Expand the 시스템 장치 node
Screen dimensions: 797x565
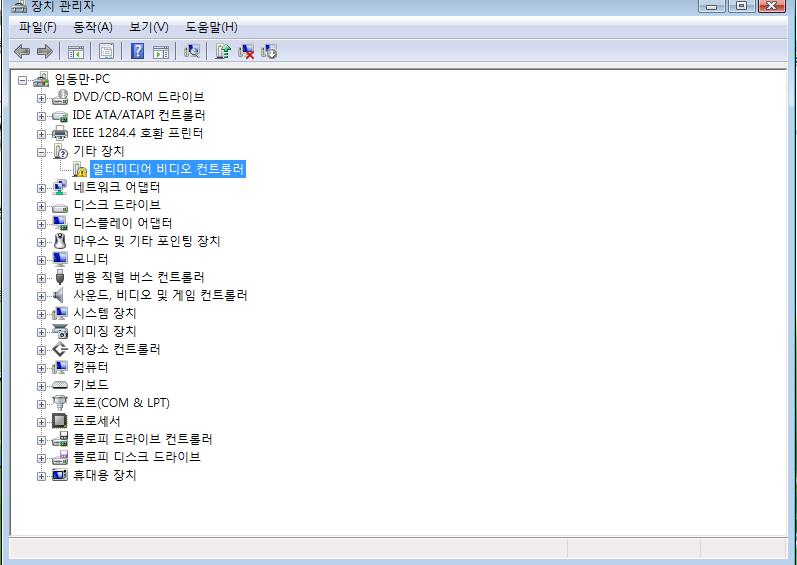coord(41,314)
